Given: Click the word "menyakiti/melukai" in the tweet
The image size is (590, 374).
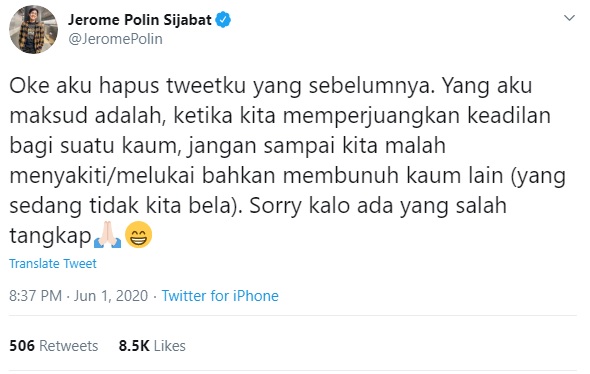Looking at the screenshot, I should 102,176.
